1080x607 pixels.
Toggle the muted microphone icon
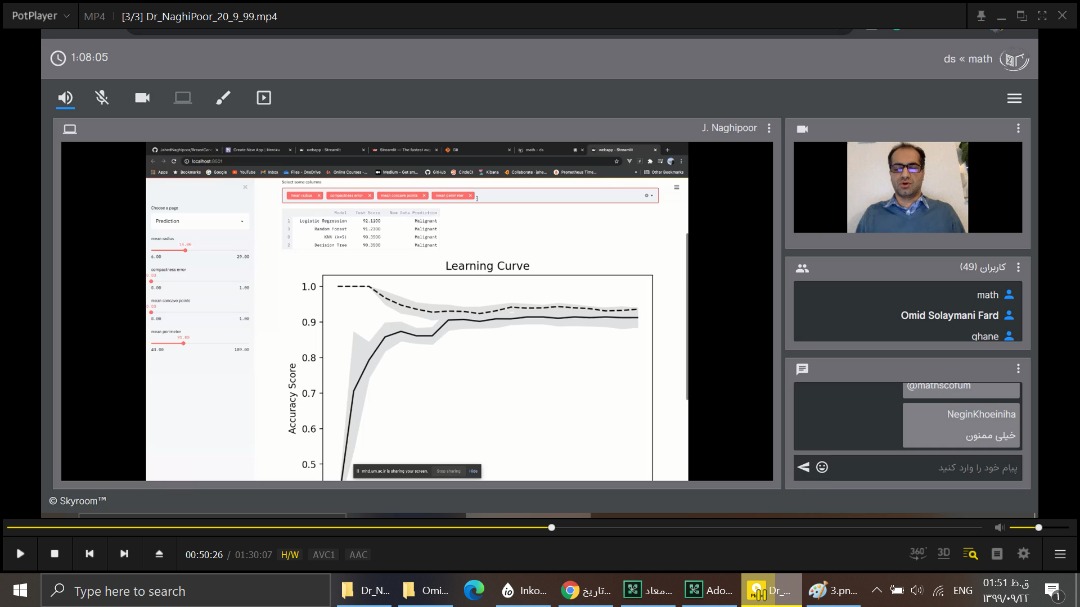102,98
